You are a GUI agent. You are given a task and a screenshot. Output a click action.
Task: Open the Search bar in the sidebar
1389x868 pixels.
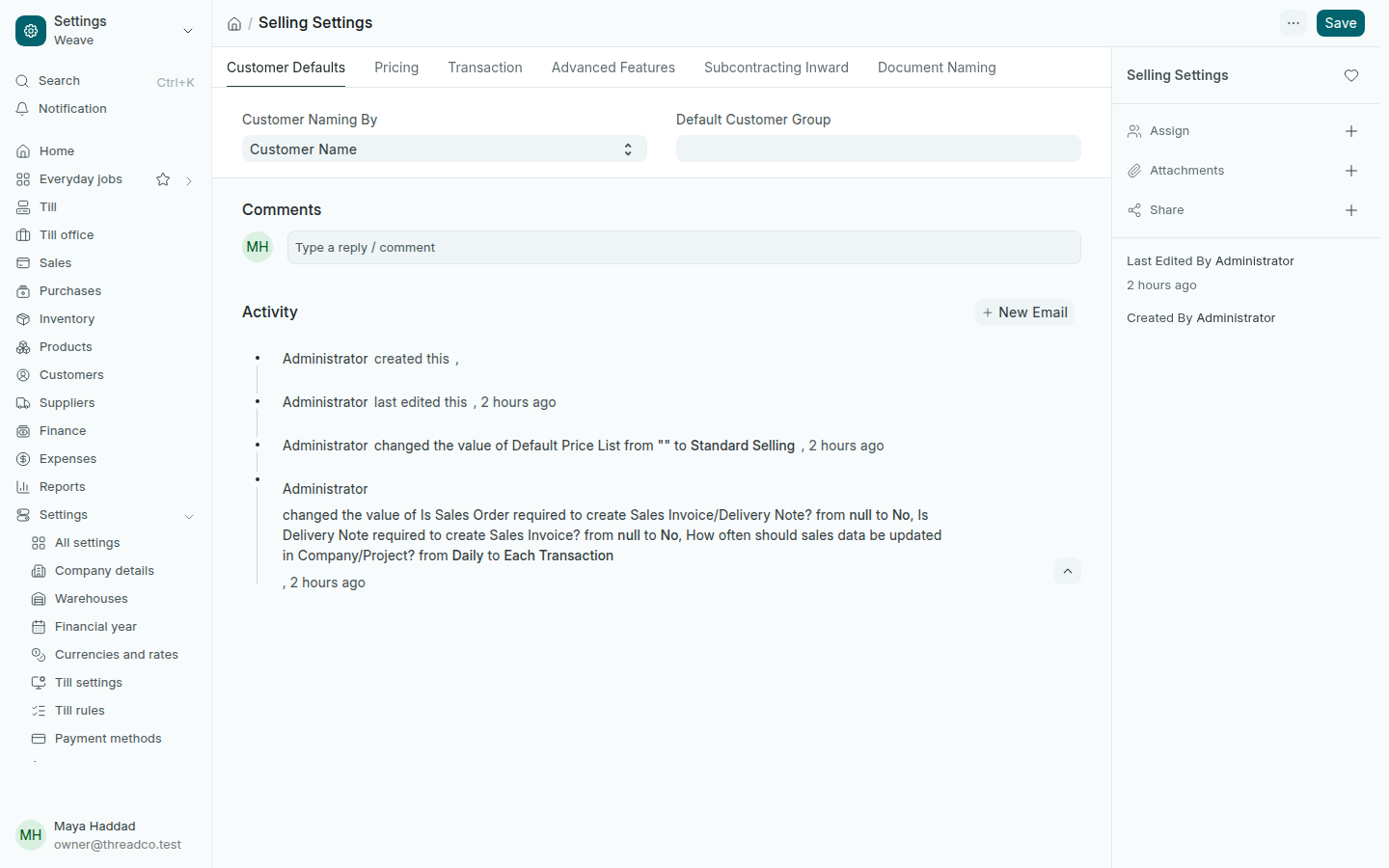pyautogui.click(x=105, y=81)
